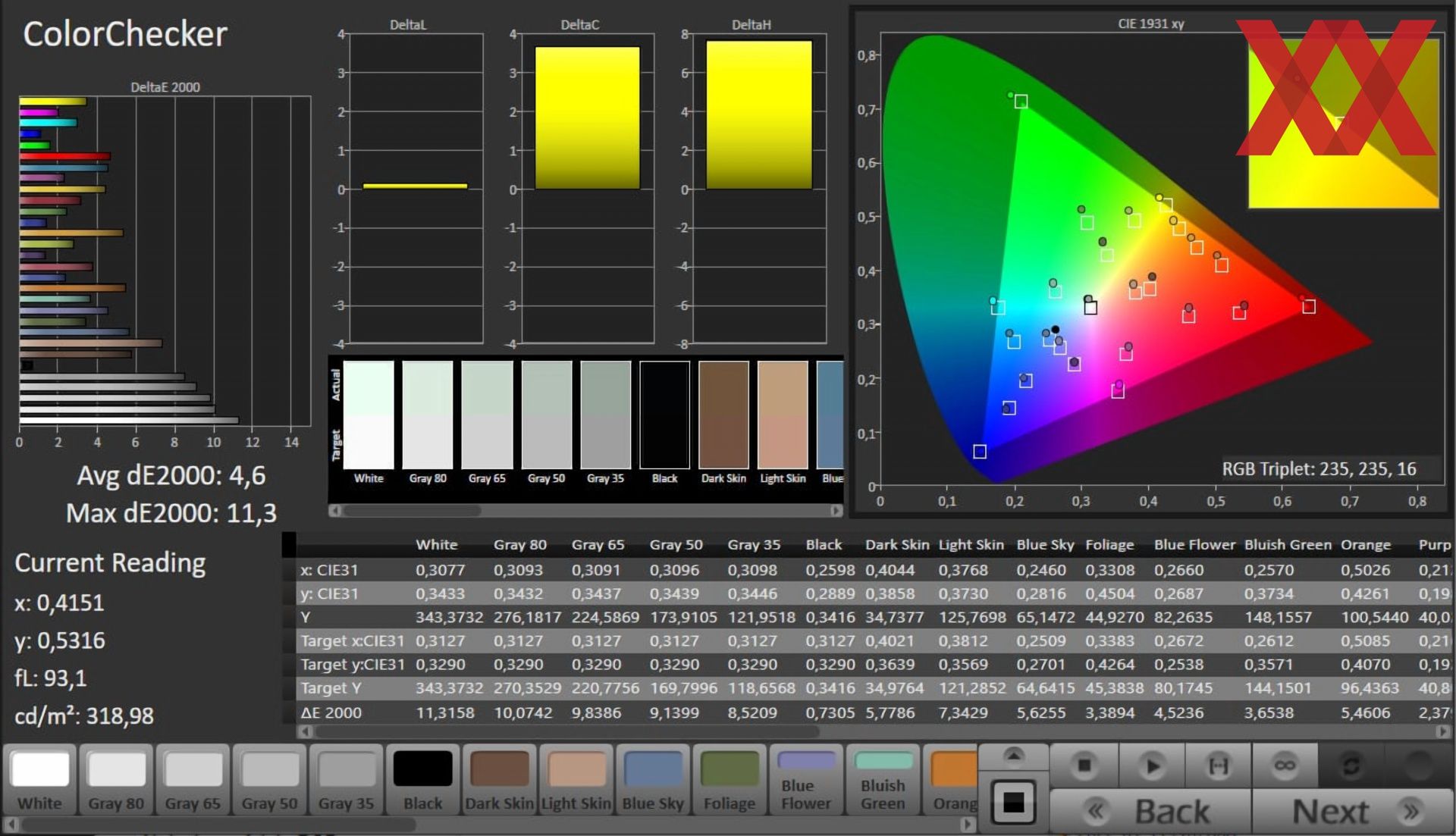The height and width of the screenshot is (836, 1456).
Task: Click the cd/m² 318,98 reading
Action: (84, 715)
